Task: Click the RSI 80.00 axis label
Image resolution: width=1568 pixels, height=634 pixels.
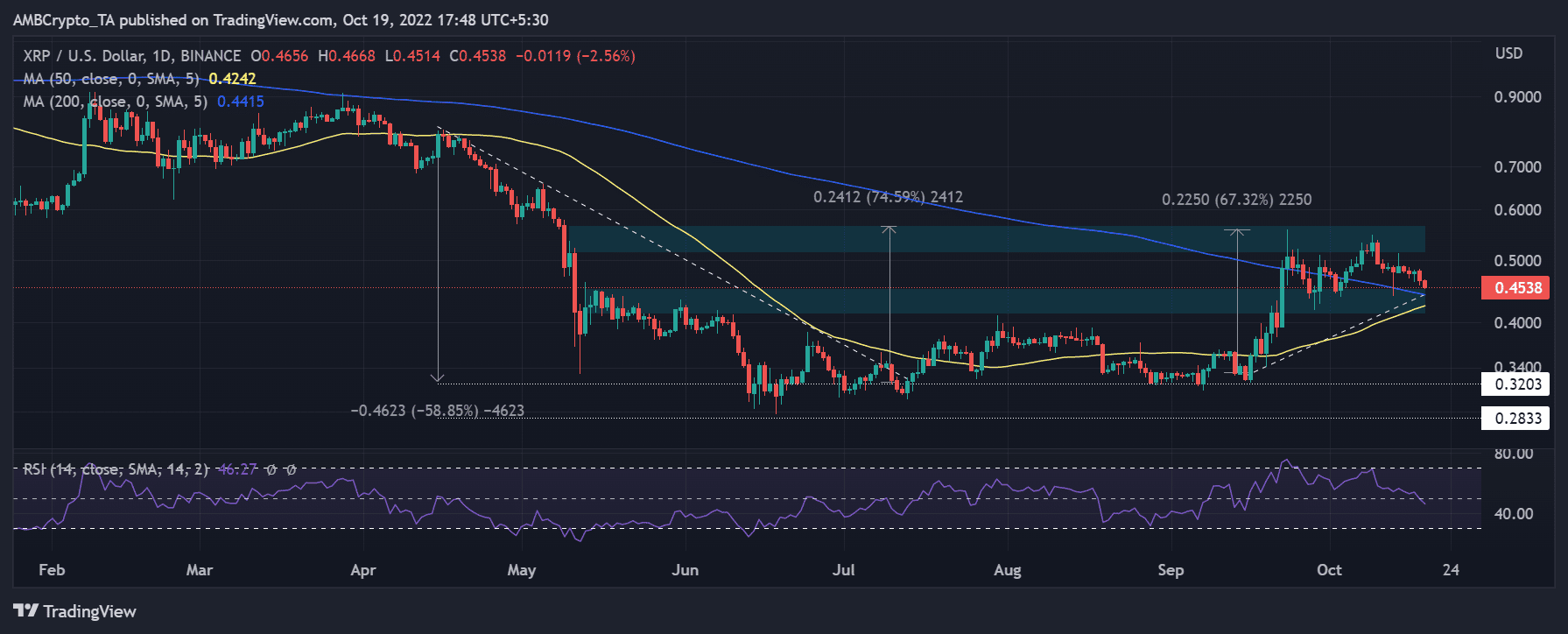Action: point(1514,454)
